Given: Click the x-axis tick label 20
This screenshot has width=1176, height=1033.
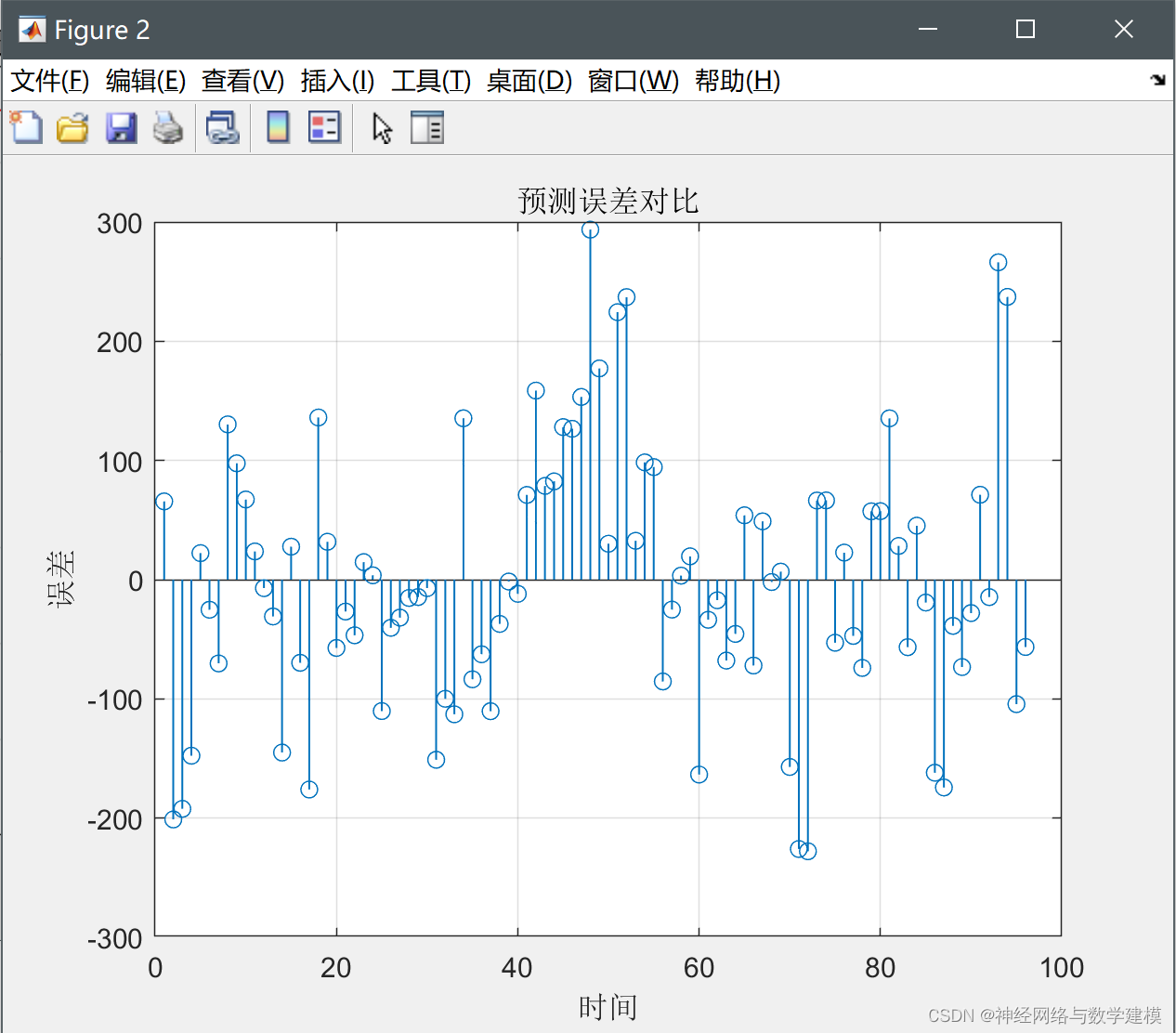Looking at the screenshot, I should pos(336,968).
